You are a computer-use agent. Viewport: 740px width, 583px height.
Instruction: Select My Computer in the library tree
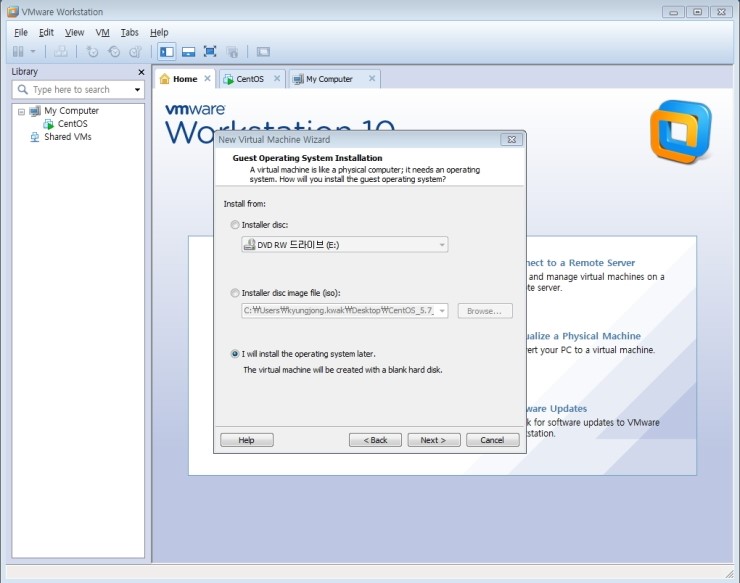[71, 110]
